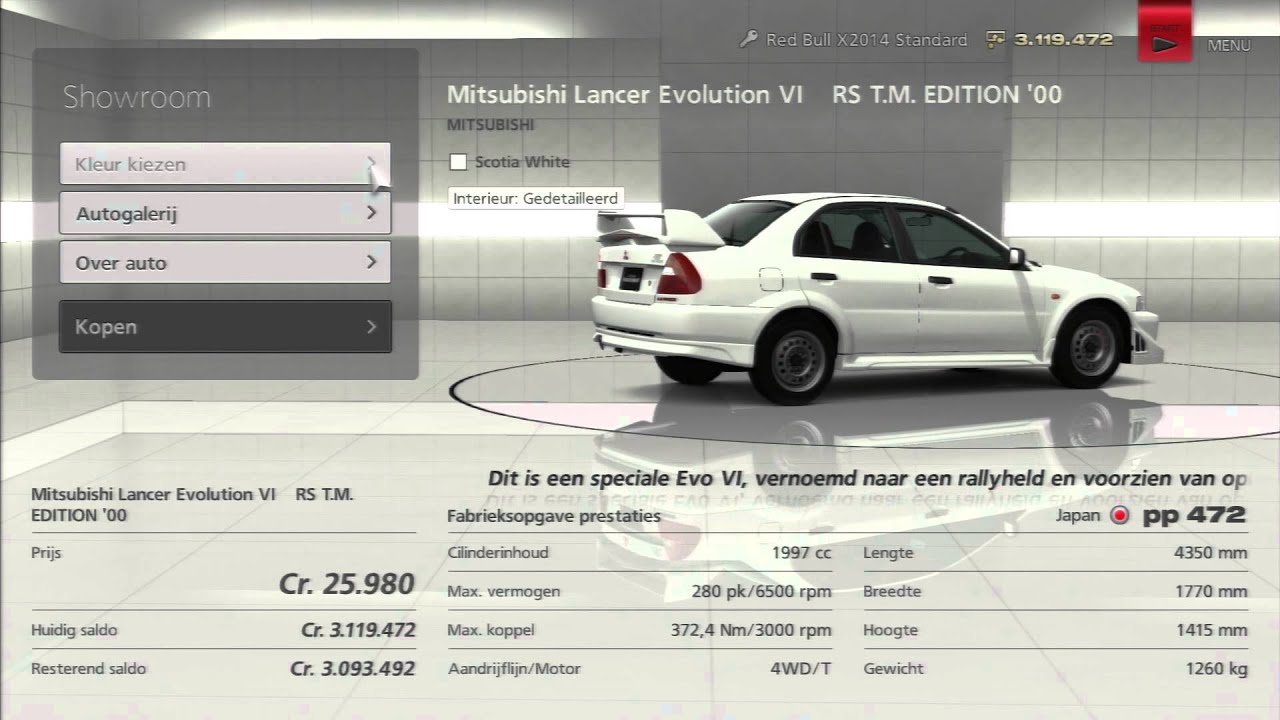The height and width of the screenshot is (720, 1280).
Task: Click the chevron on the Kopen button
Action: [x=371, y=327]
